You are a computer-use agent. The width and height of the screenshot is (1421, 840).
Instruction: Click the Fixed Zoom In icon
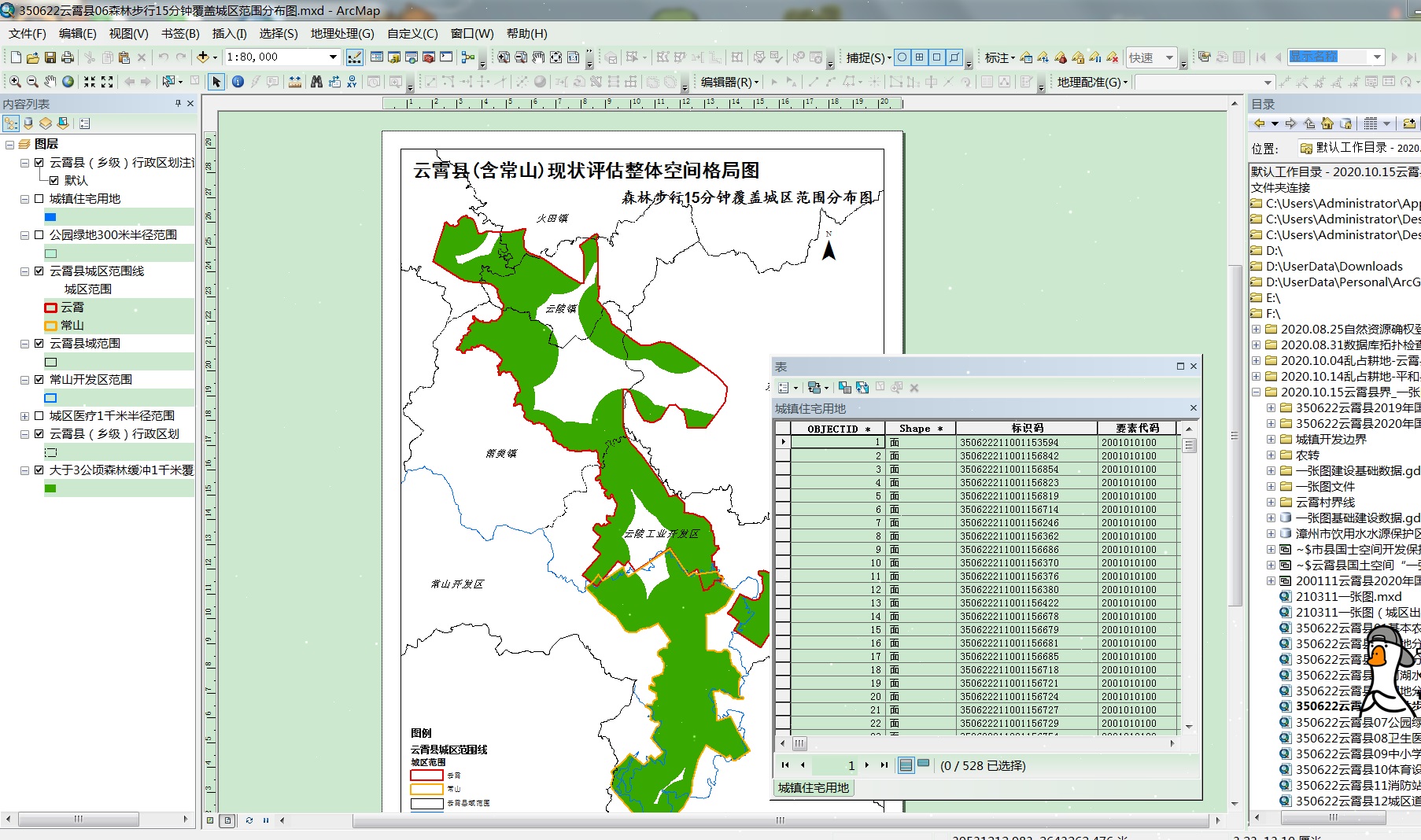[90, 82]
